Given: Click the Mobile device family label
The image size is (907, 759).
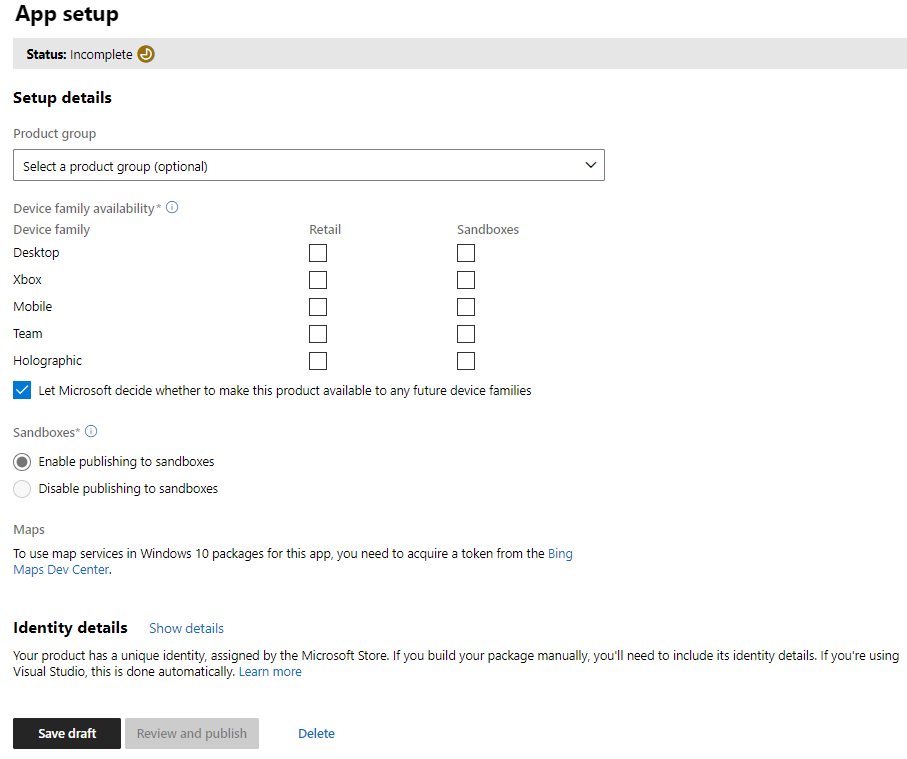Looking at the screenshot, I should 33,307.
